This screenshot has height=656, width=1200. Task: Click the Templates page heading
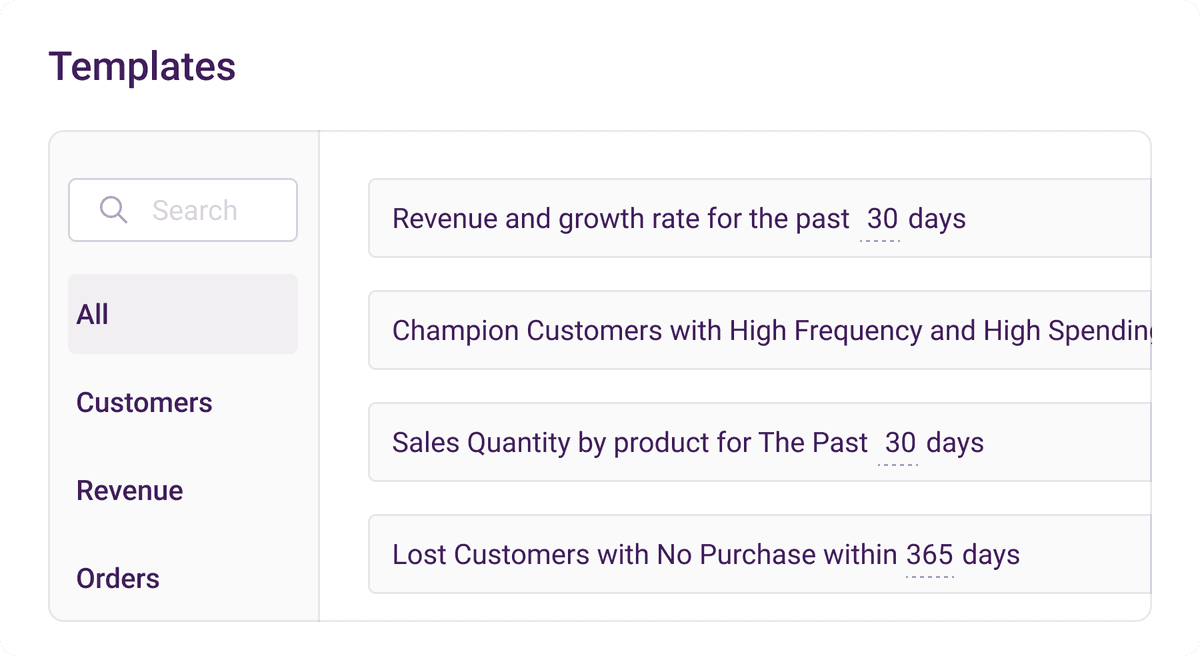(x=142, y=67)
